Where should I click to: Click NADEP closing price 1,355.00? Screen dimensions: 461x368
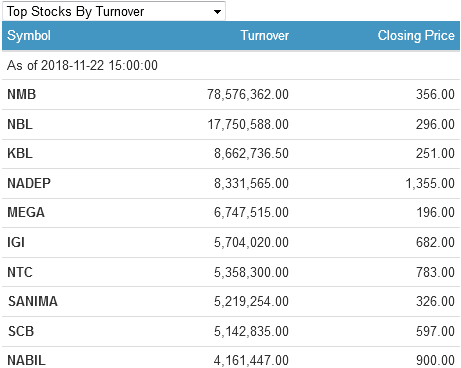pos(430,183)
